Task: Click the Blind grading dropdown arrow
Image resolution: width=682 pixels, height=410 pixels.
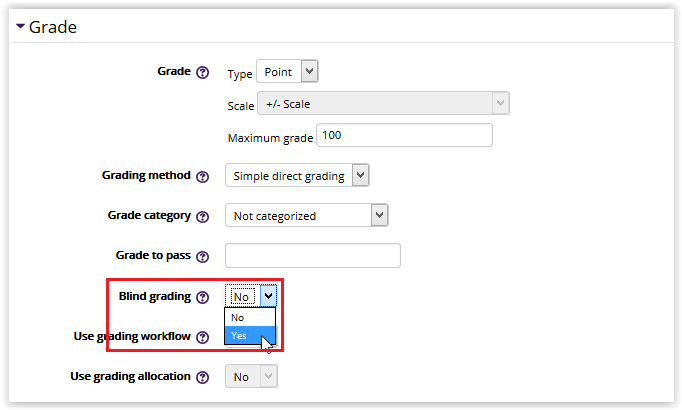Action: pyautogui.click(x=268, y=296)
